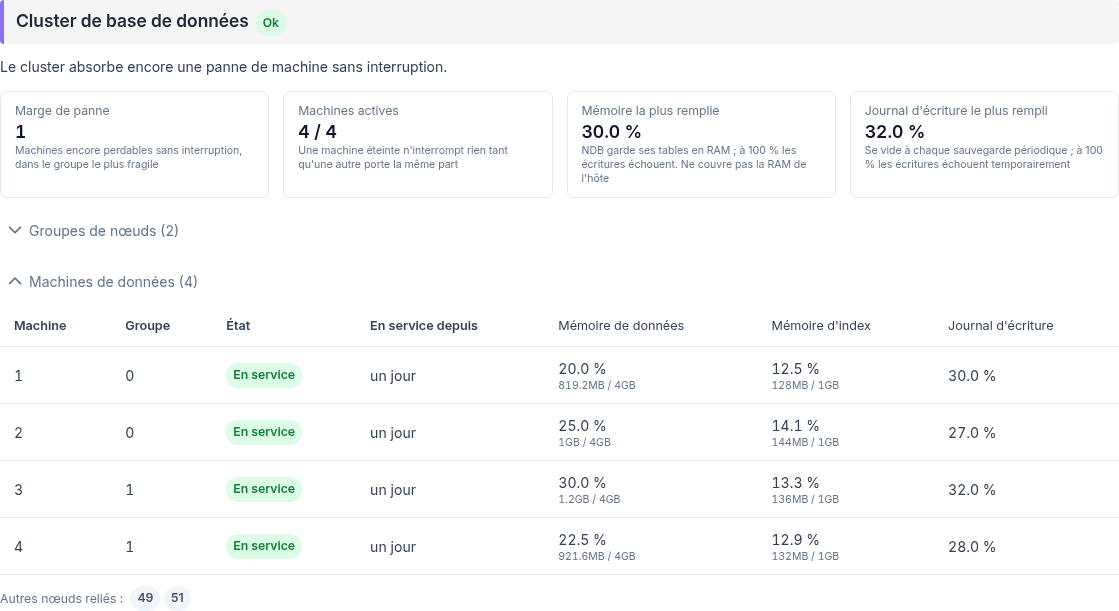1119x611 pixels.
Task: Click En service badge for machine 1
Action: click(264, 375)
